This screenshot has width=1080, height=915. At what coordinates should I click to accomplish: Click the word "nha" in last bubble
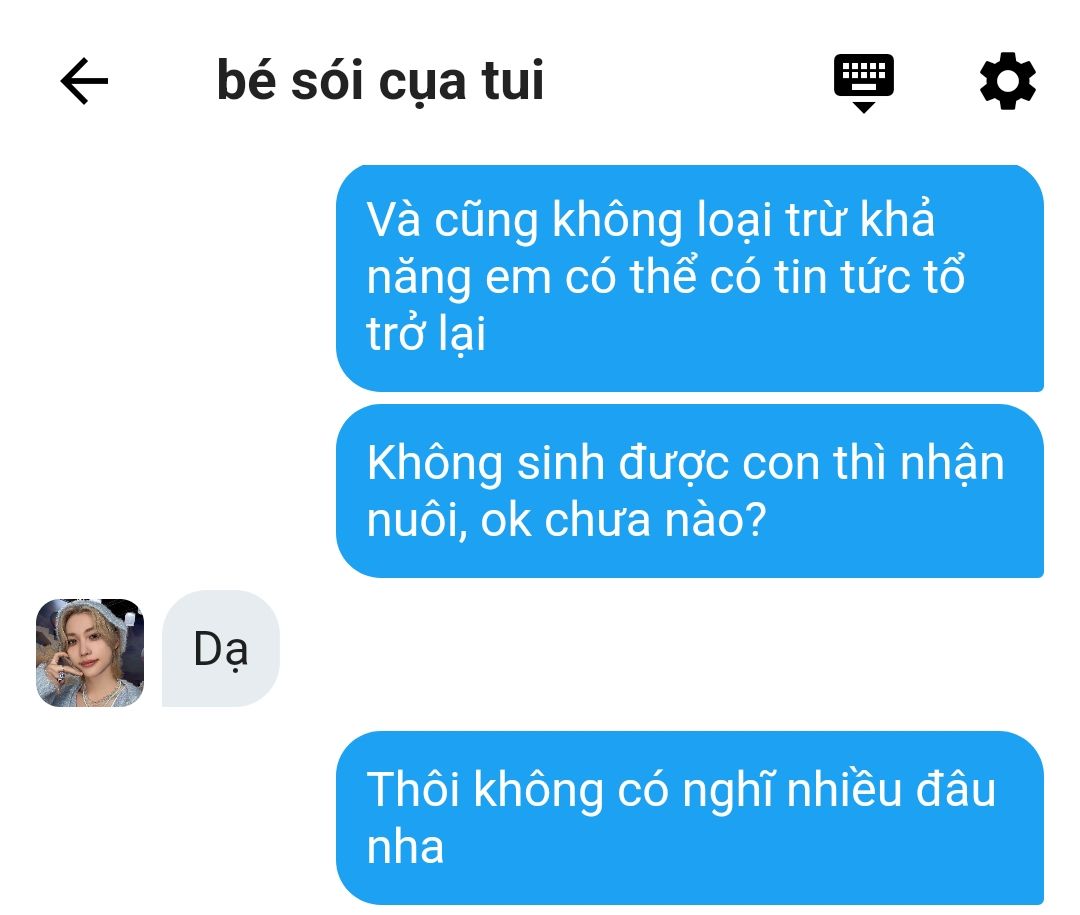pos(405,847)
